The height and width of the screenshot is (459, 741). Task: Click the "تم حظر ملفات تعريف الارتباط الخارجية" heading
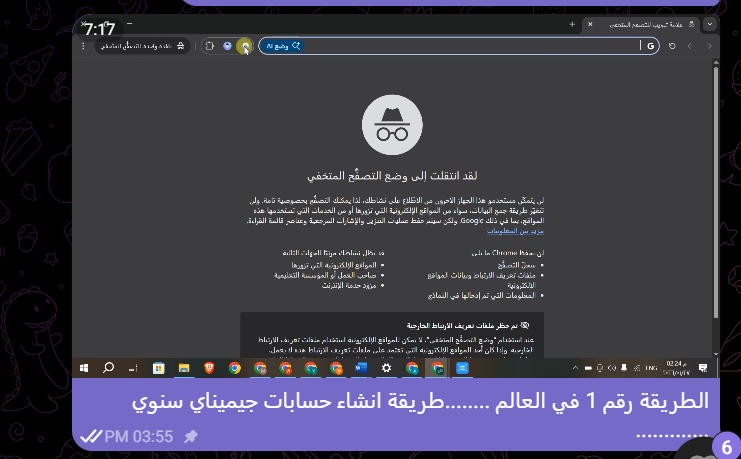point(462,326)
